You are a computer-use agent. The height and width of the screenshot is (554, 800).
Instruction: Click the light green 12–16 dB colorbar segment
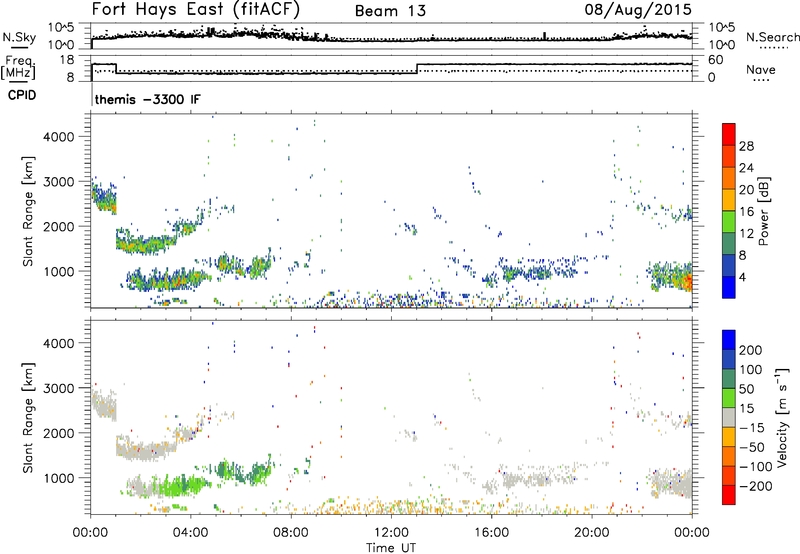729,221
